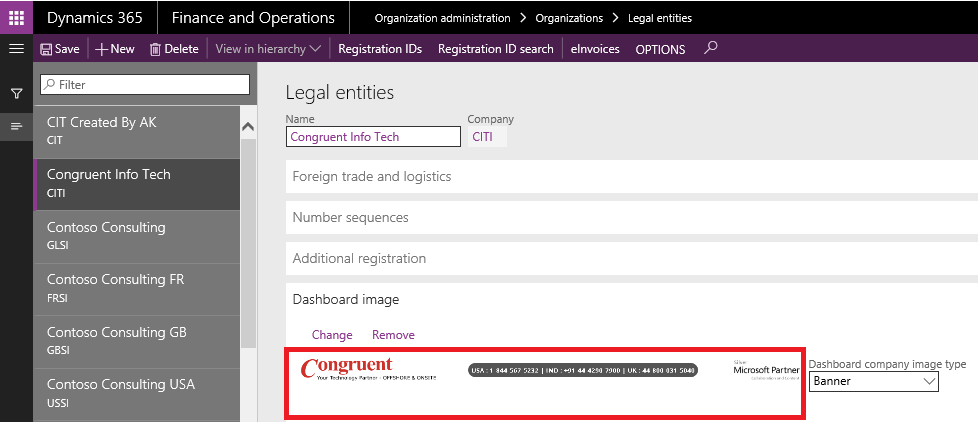Open the OPTIONS tab
The height and width of the screenshot is (422, 978).
click(660, 49)
